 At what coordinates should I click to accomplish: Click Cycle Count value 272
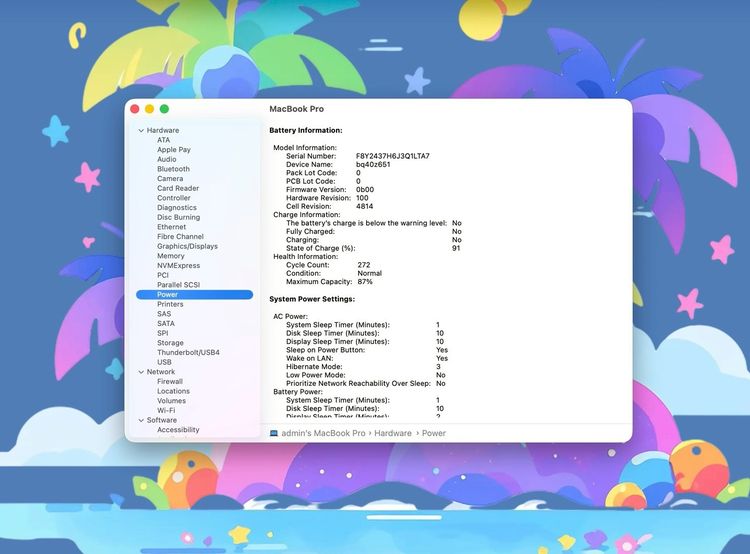point(364,265)
